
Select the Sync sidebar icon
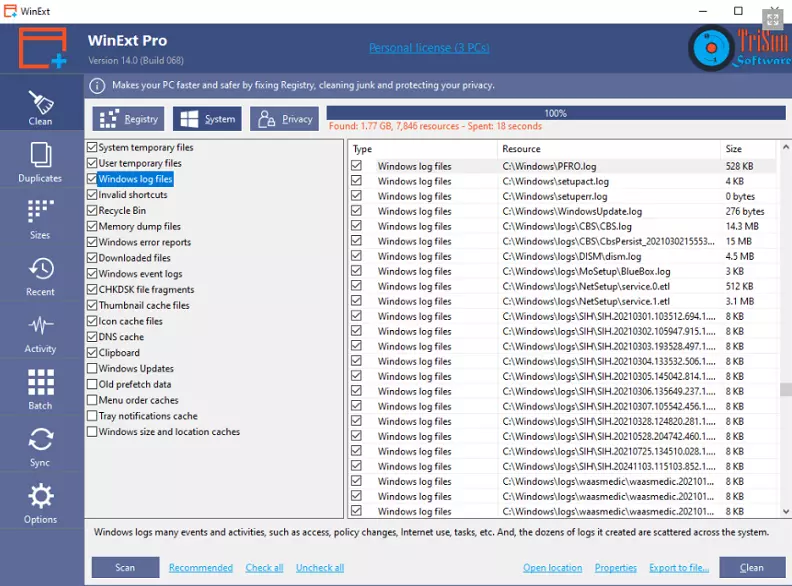pos(40,447)
